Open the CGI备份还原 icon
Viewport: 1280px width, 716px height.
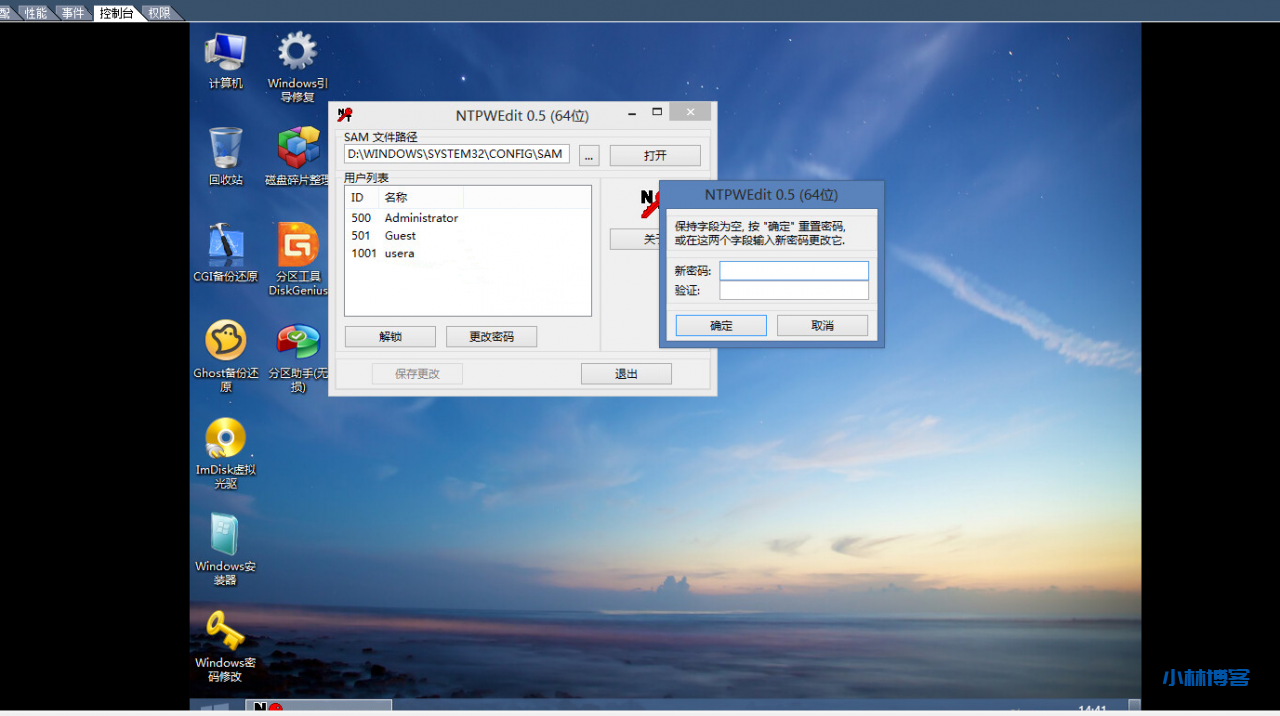pos(226,246)
